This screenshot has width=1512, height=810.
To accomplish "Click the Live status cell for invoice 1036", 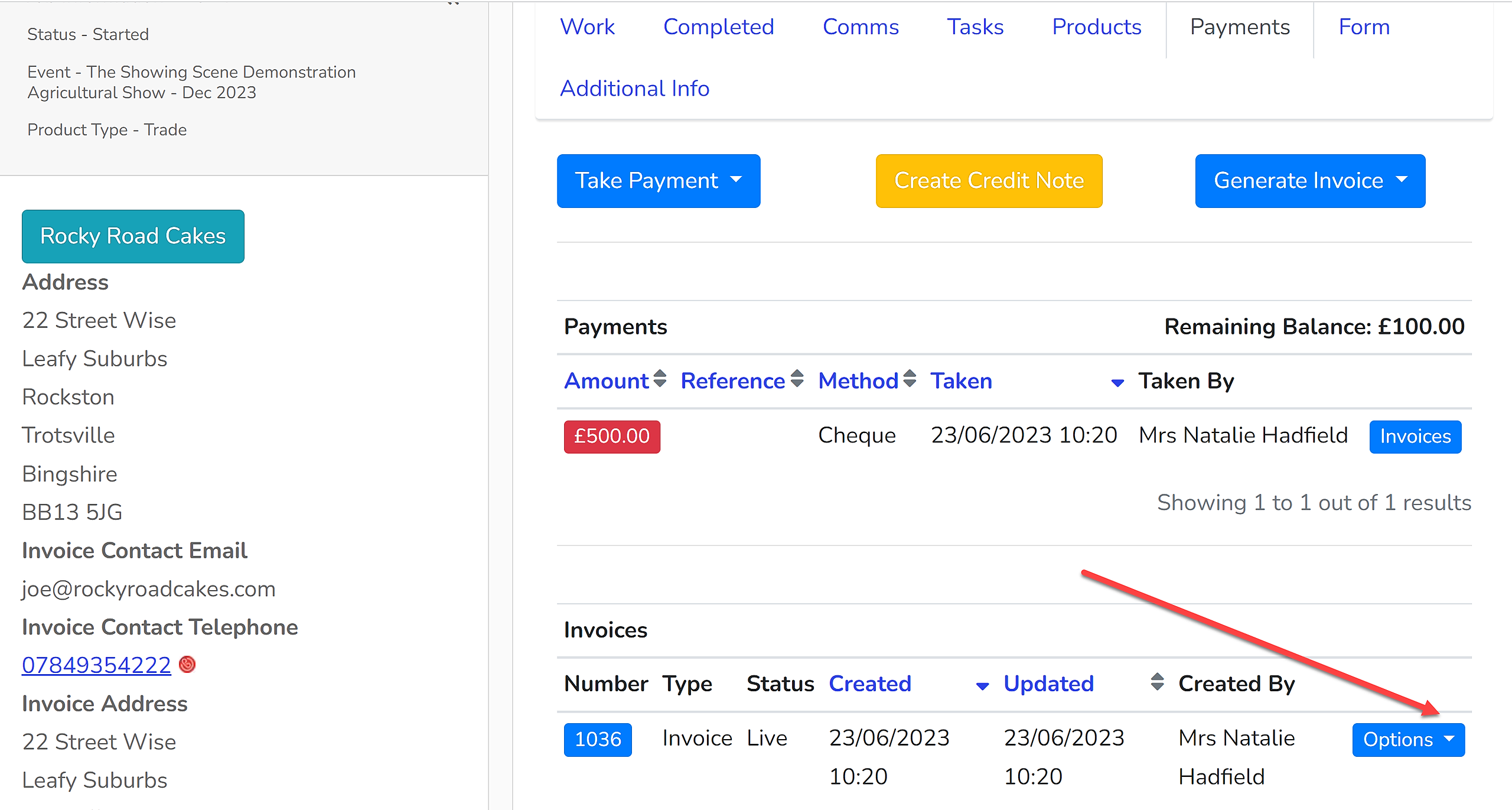I will (x=767, y=739).
